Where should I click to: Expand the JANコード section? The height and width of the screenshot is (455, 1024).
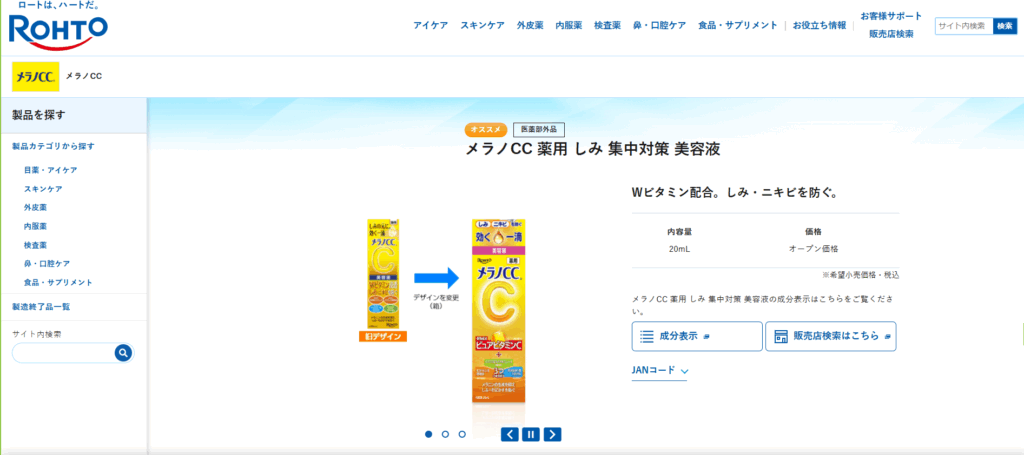(660, 371)
